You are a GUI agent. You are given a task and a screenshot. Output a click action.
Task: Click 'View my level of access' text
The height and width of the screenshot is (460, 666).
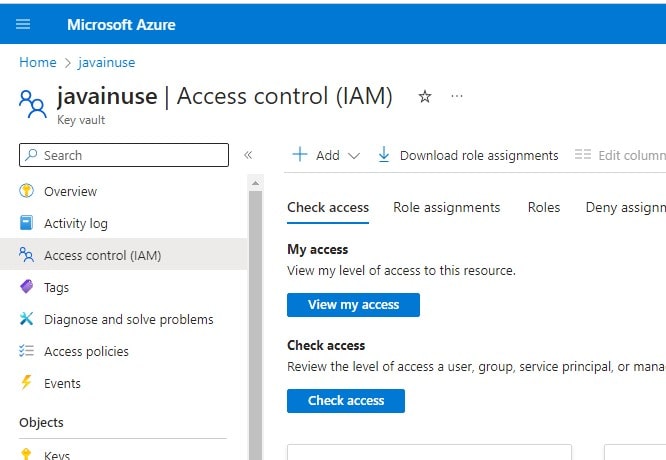coord(401,271)
